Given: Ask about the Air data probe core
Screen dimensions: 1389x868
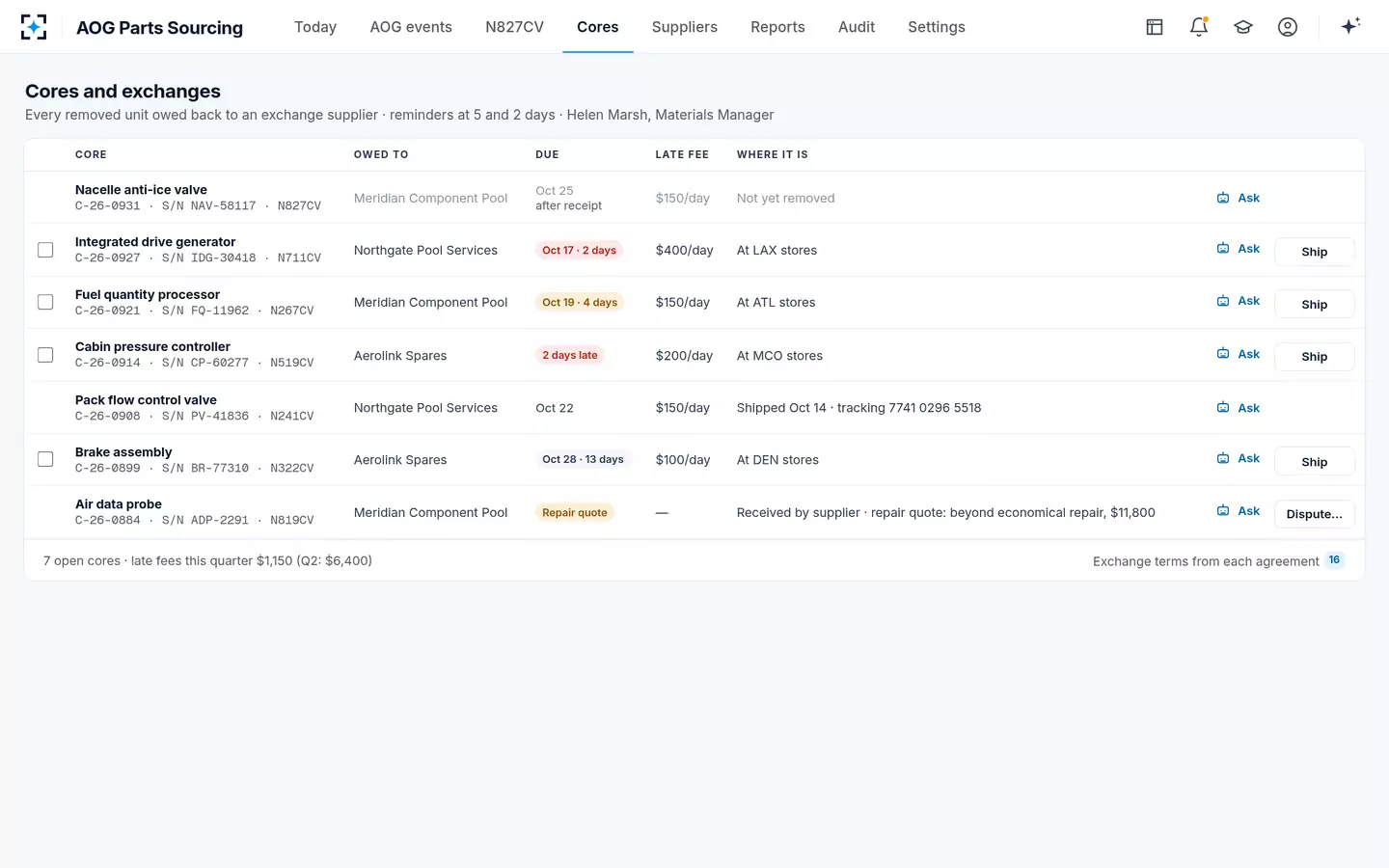Looking at the screenshot, I should pyautogui.click(x=1239, y=511).
